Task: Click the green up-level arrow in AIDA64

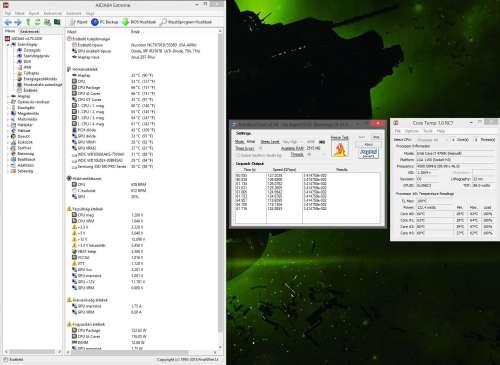Action: pos(28,22)
